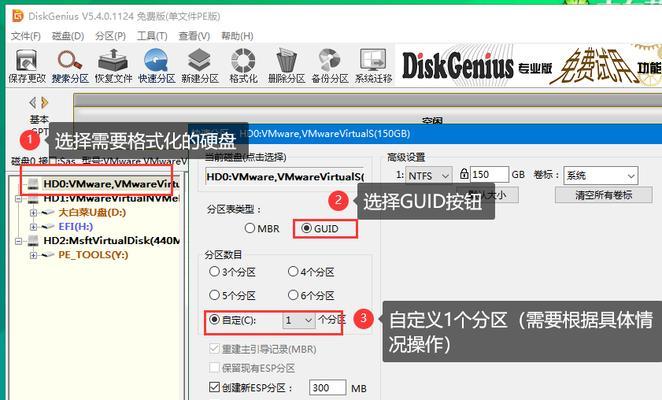This screenshot has width=662, height=400.
Task: Click the disk icon next to HD2:MsftVirtualDisk
Action: point(33,241)
